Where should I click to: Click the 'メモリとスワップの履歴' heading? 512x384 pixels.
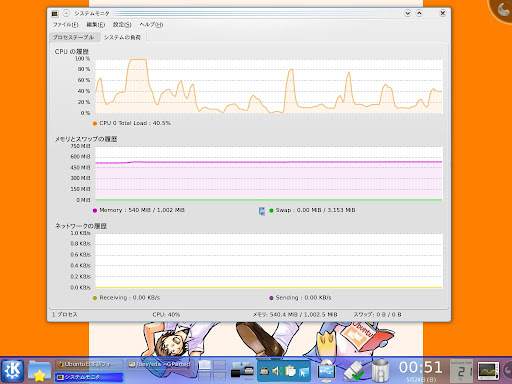(86, 139)
